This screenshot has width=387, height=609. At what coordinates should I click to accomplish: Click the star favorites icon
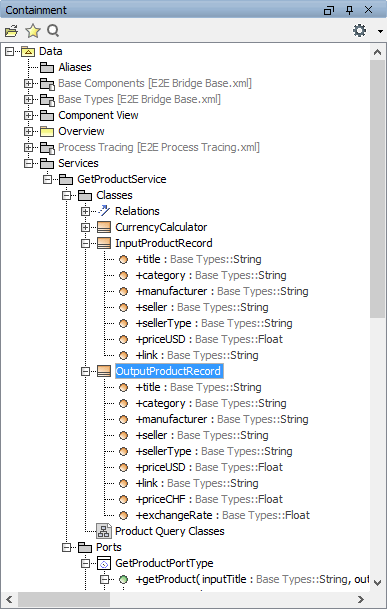click(33, 30)
